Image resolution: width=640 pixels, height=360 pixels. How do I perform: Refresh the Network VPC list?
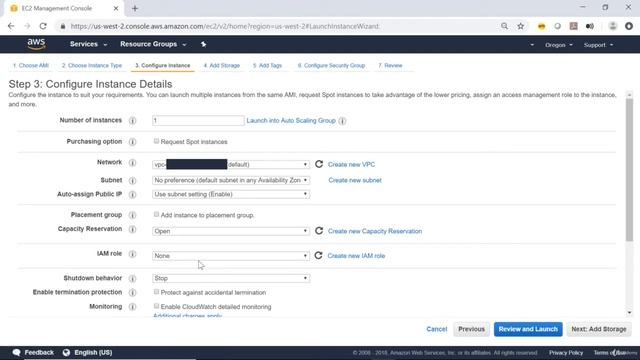(x=319, y=164)
